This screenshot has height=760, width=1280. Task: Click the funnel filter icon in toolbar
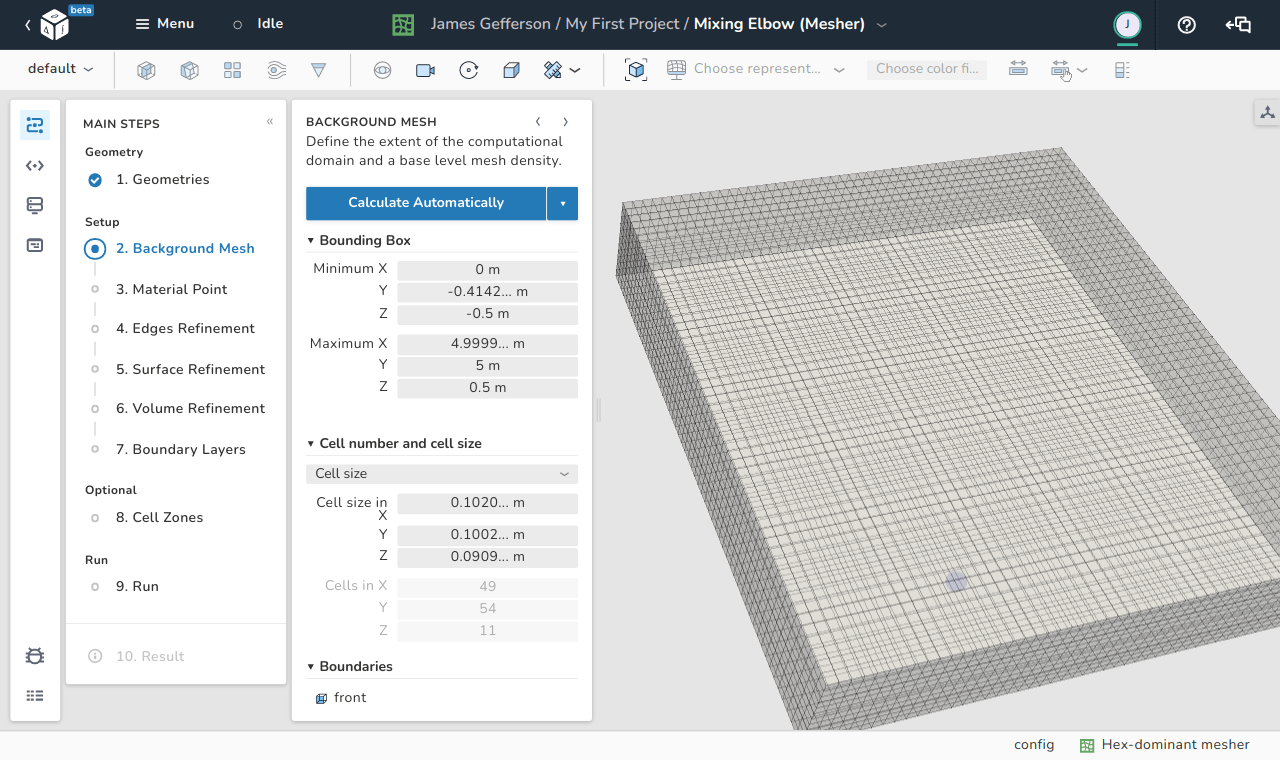[x=319, y=70]
